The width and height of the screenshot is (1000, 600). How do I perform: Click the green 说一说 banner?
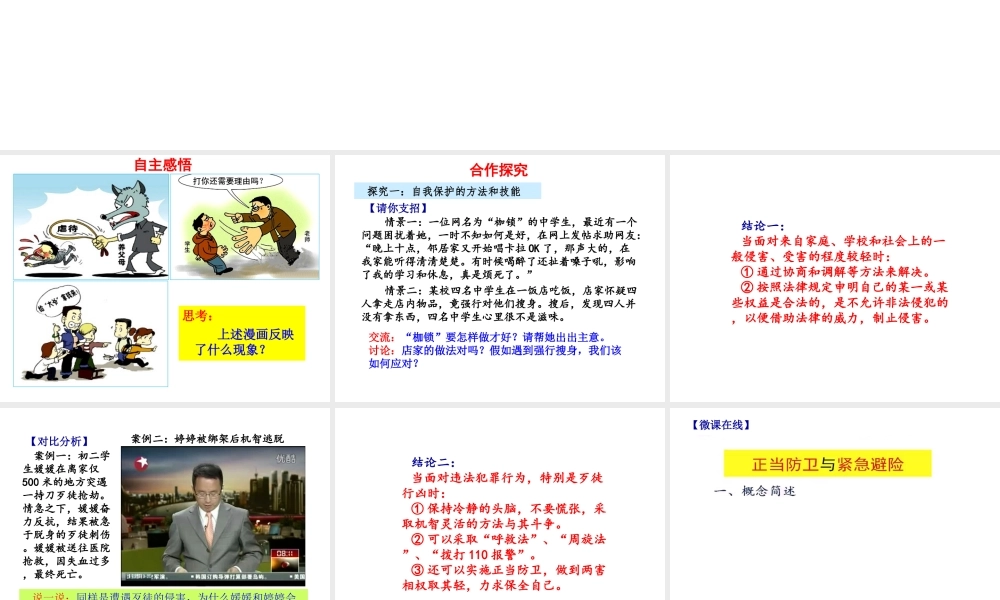click(163, 595)
